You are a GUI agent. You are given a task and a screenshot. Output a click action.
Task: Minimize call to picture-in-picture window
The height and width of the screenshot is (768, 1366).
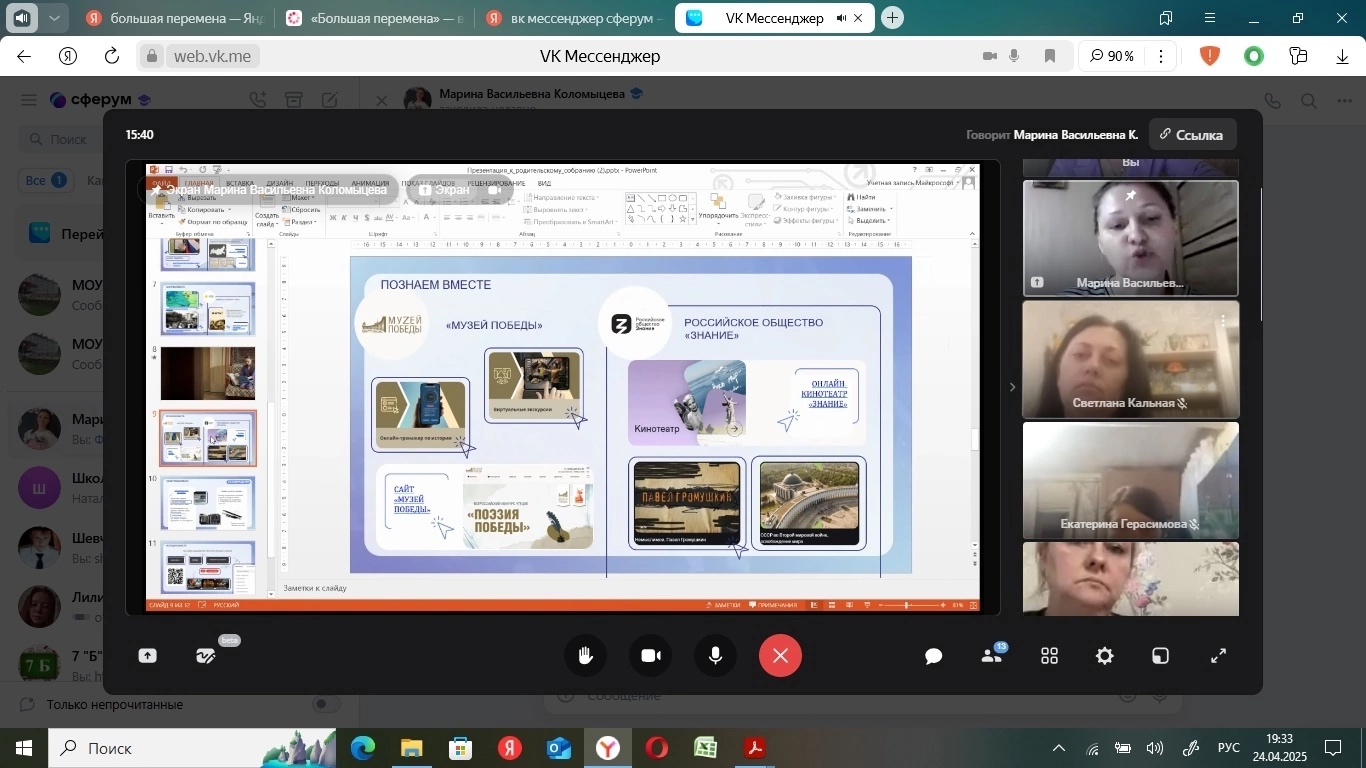[1160, 656]
